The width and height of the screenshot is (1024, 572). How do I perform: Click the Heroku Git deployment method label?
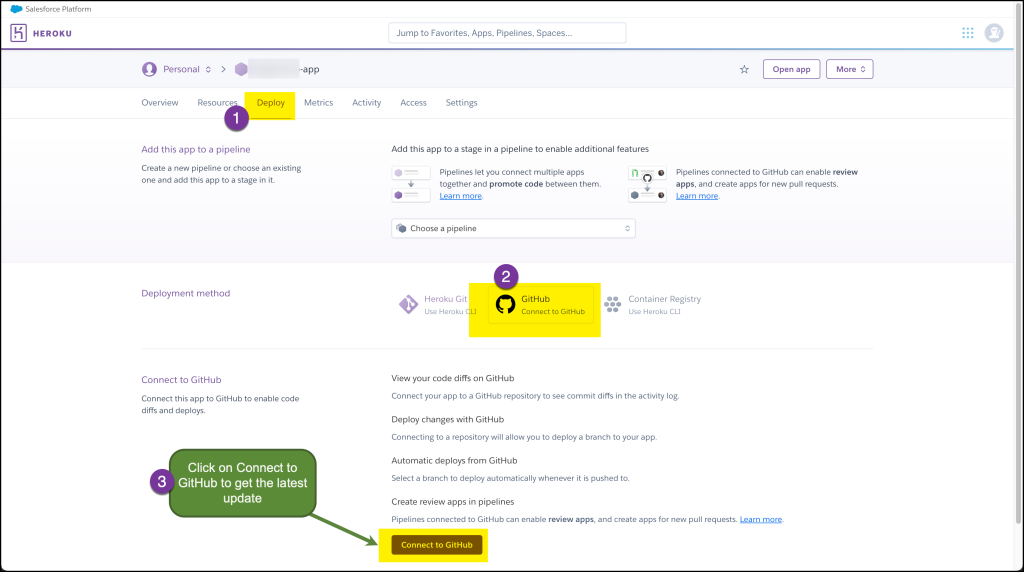(445, 299)
